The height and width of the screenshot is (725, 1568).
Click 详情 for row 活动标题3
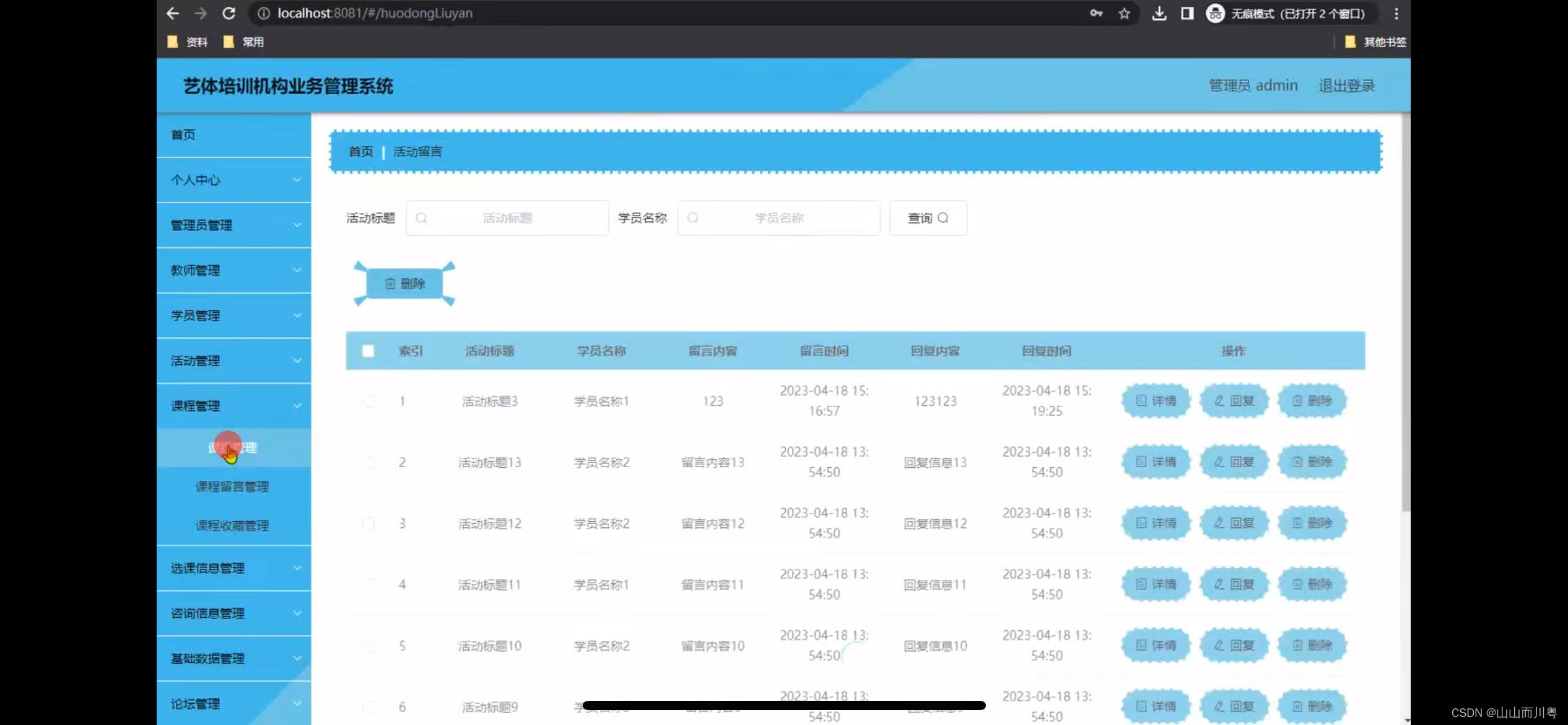click(x=1156, y=401)
